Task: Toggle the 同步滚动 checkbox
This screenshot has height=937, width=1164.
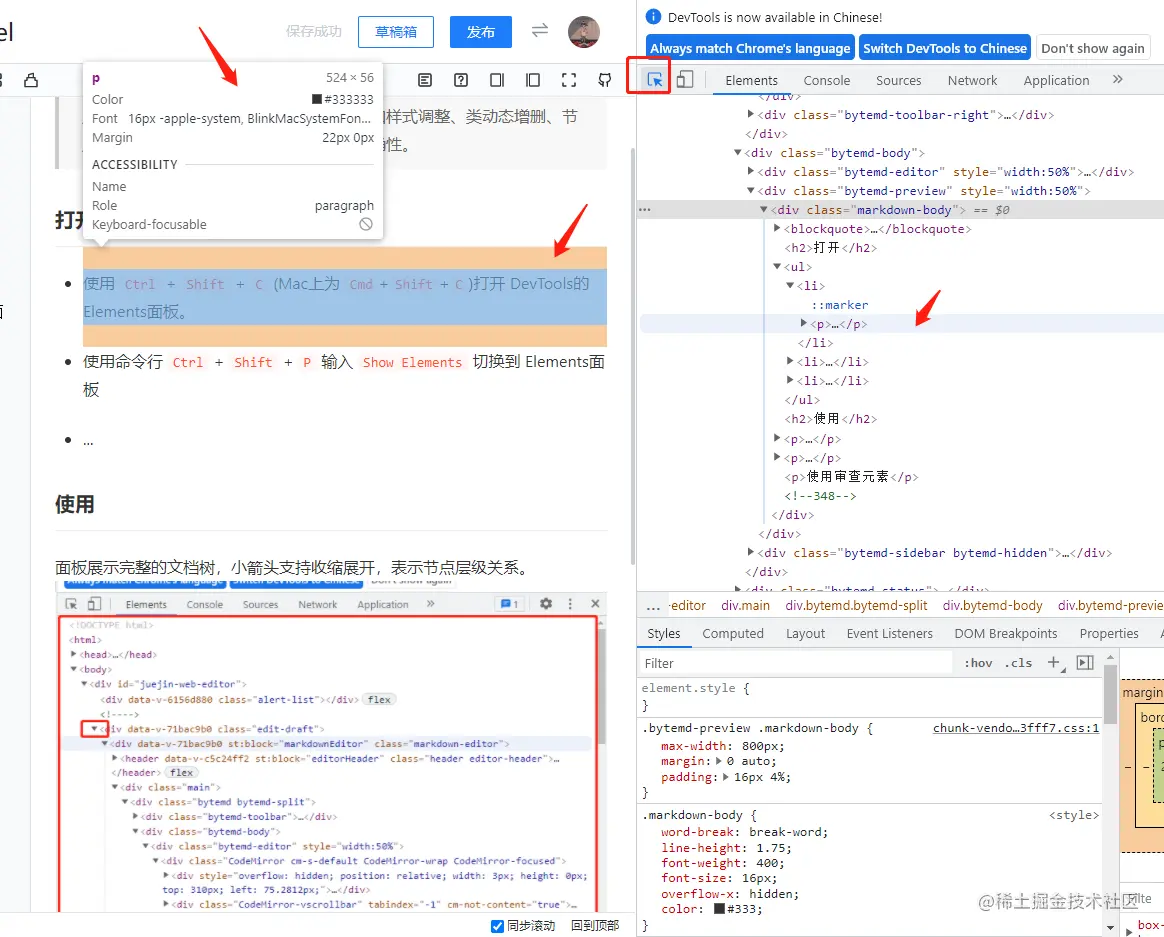Action: (x=497, y=926)
